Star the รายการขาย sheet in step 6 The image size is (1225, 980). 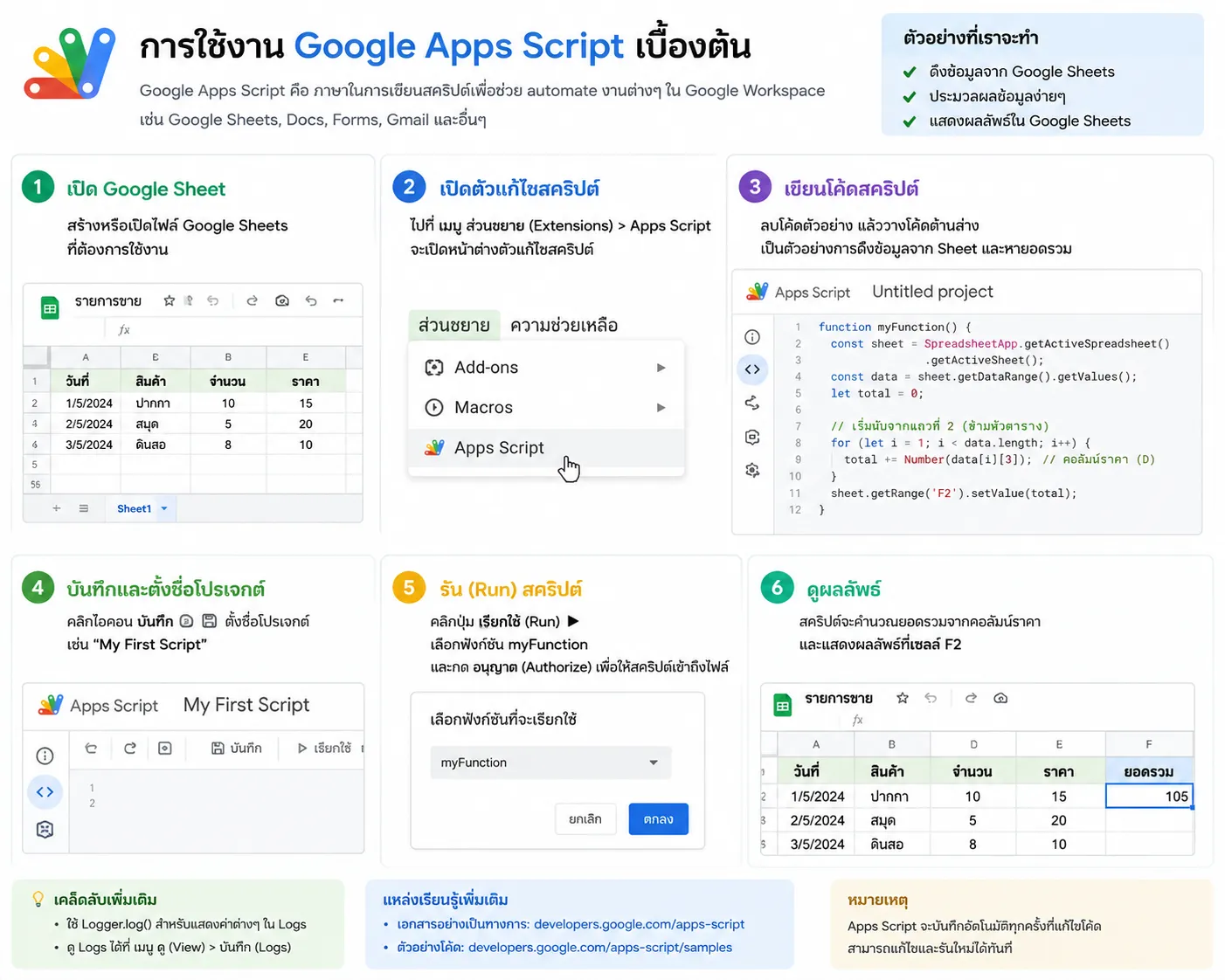point(903,698)
